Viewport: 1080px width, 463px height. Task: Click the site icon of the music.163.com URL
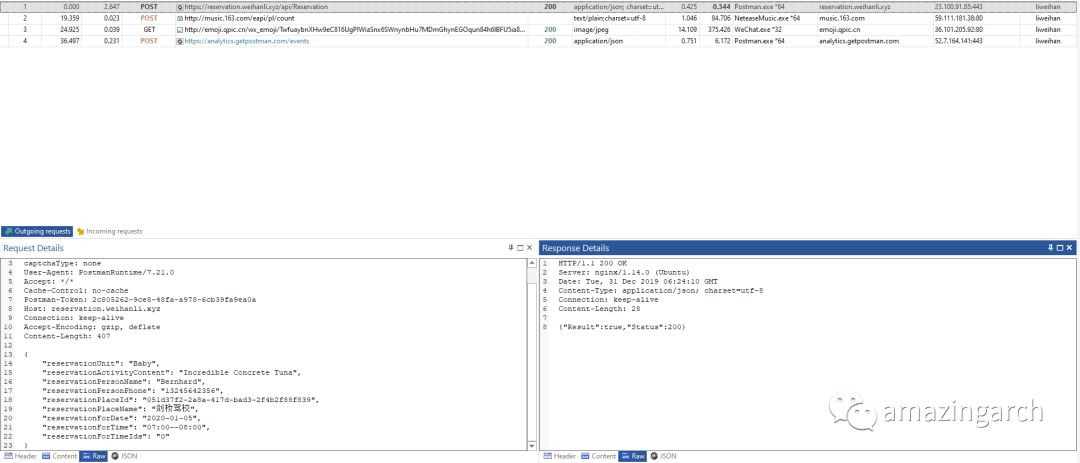coord(180,18)
